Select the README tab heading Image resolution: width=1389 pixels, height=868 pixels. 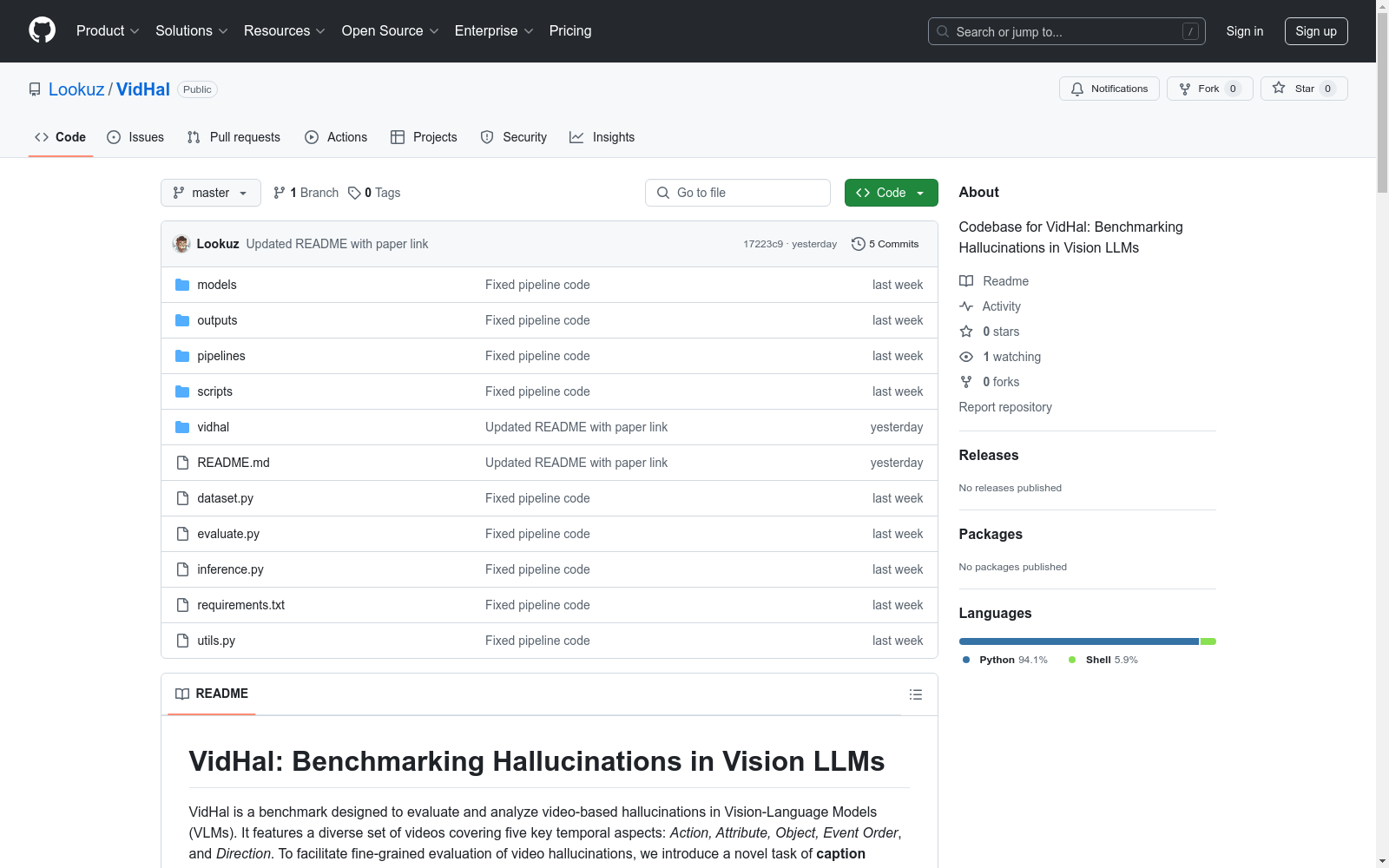(x=212, y=694)
